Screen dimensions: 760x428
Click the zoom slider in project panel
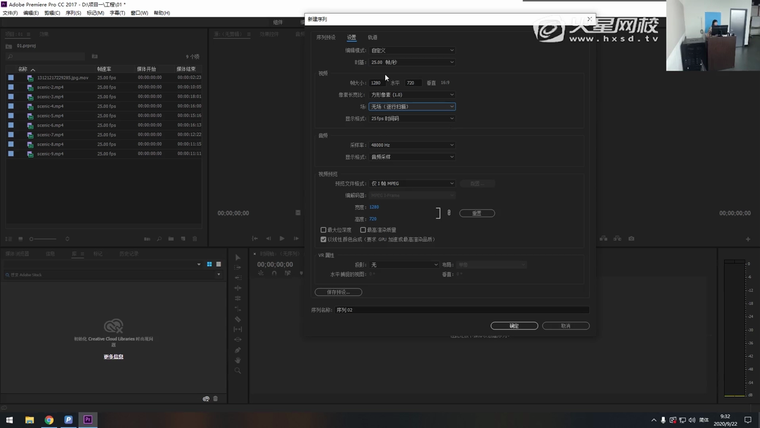coord(42,239)
